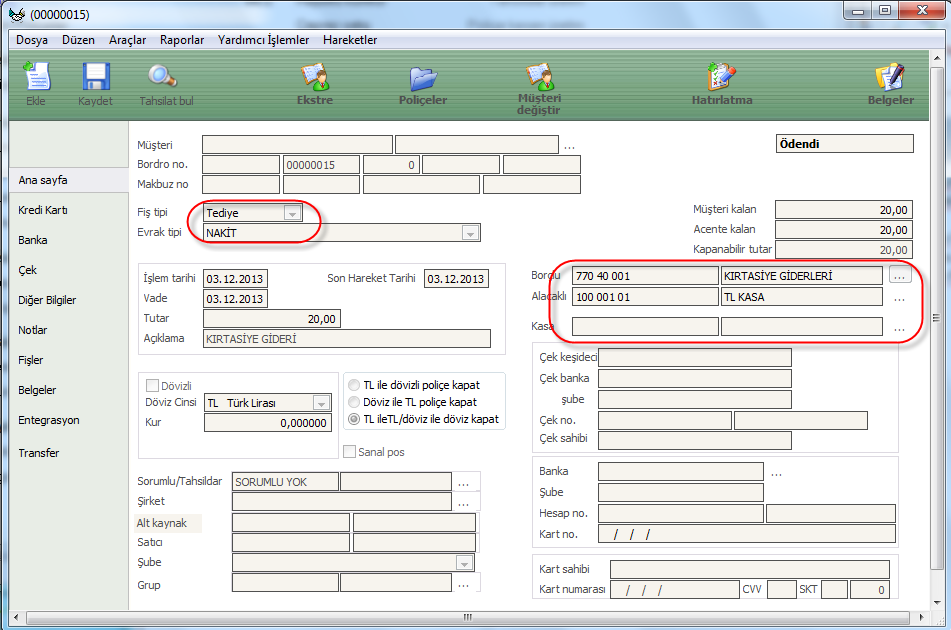Expand the Fiş tipi dropdown

[291, 213]
